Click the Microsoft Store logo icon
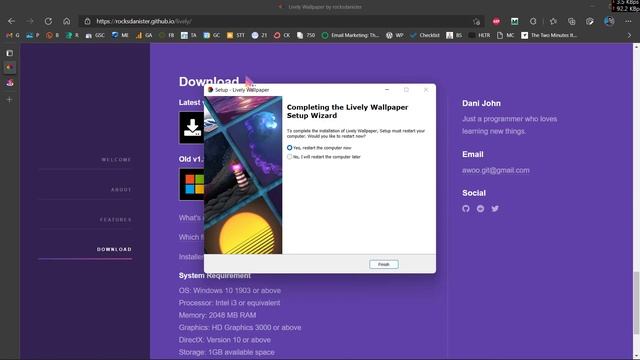640x360 pixels. point(191,184)
